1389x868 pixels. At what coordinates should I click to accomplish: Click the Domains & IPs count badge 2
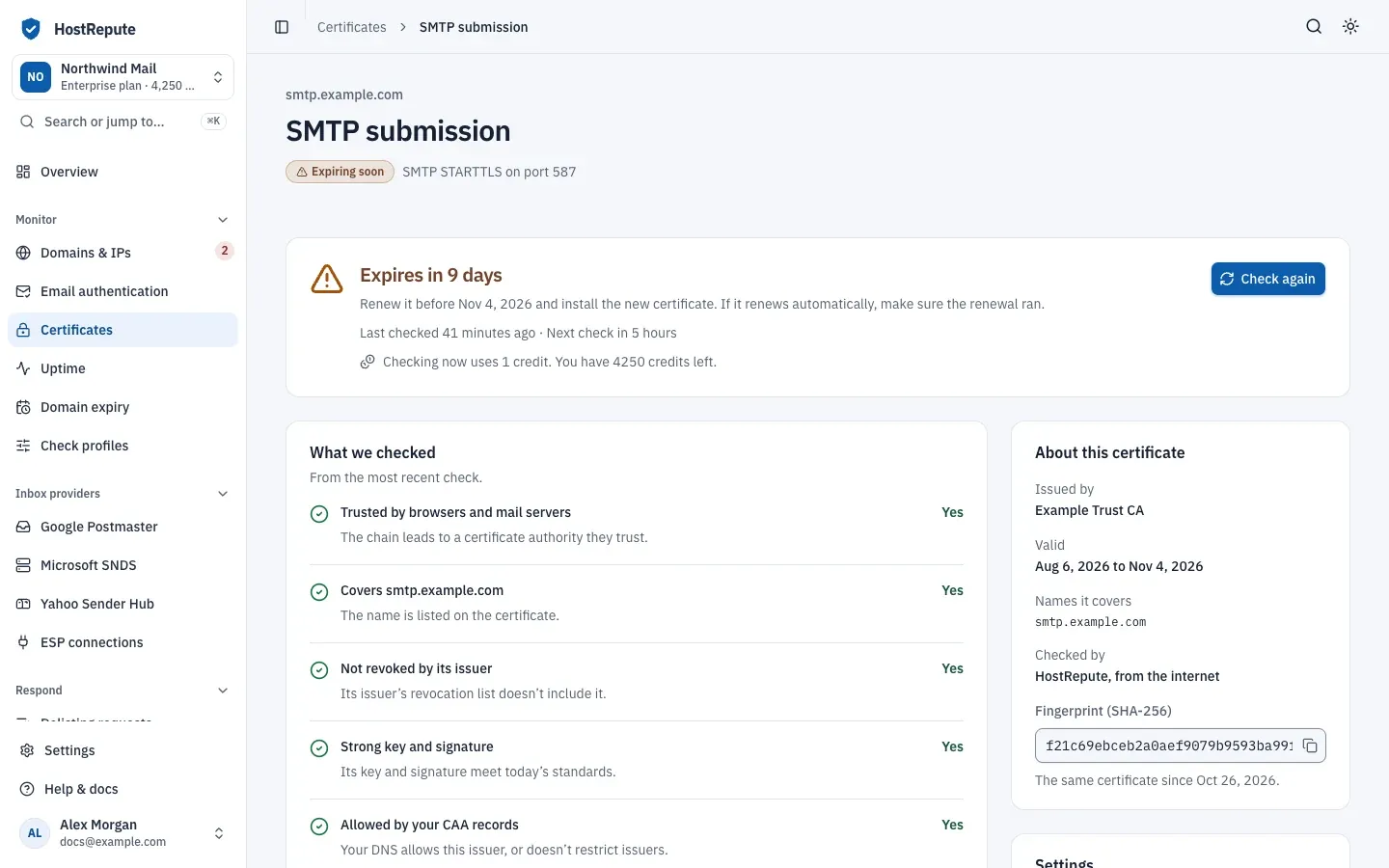tap(225, 251)
